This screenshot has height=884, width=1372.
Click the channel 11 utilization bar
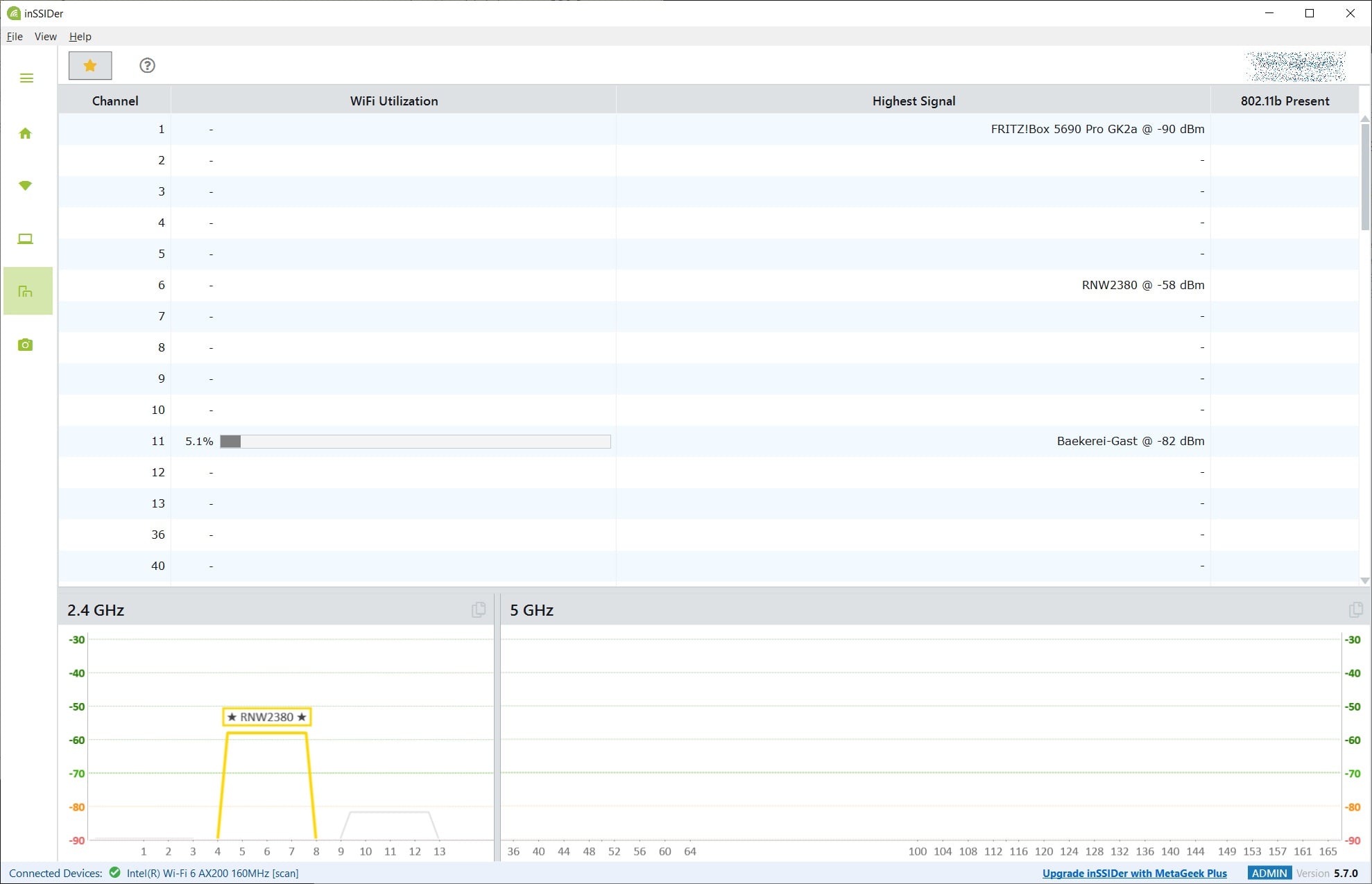click(x=415, y=442)
